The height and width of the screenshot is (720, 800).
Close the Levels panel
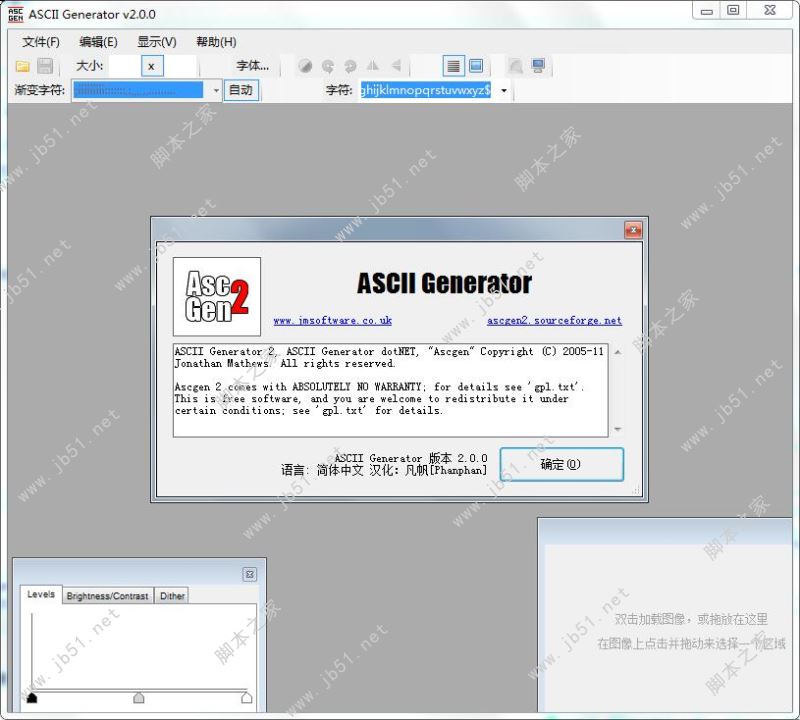point(249,575)
